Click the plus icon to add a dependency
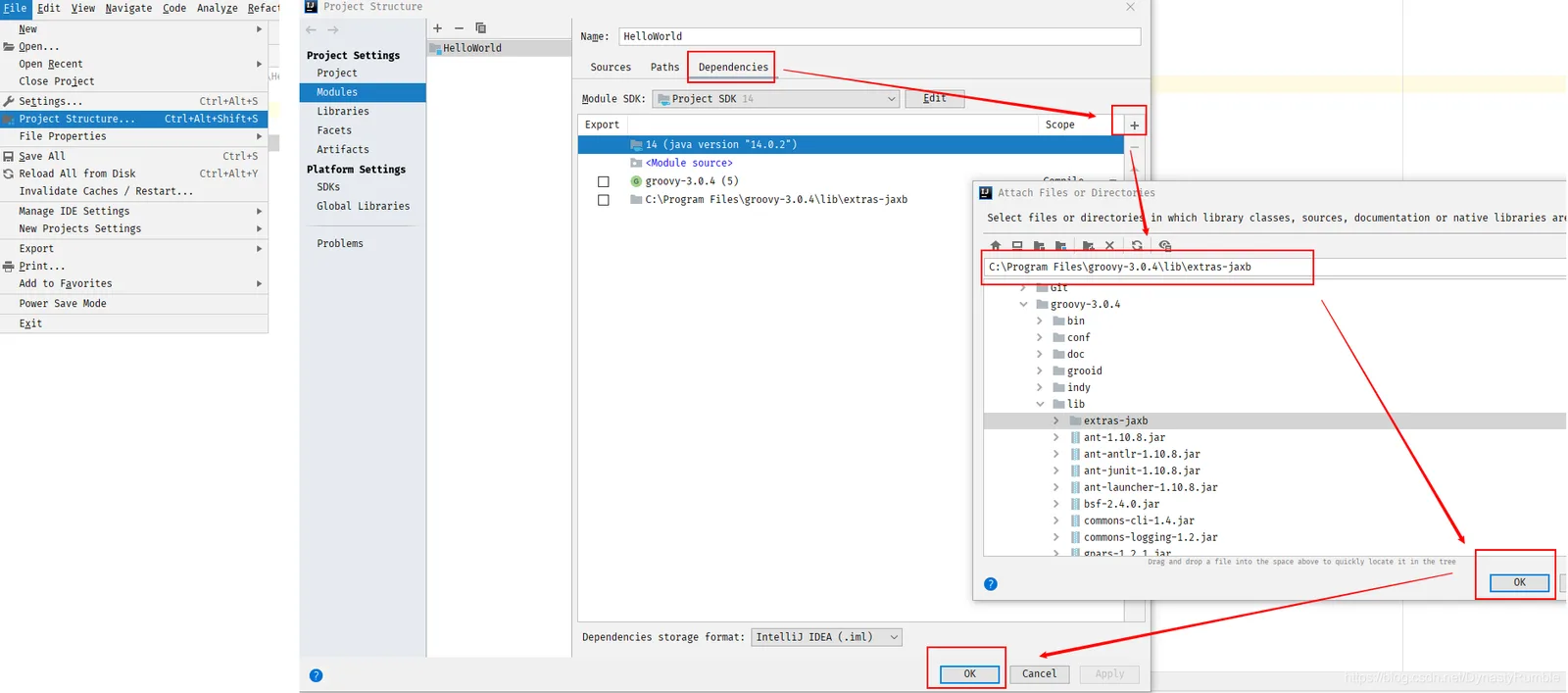Screen dimensions: 1568x693 point(1134,124)
